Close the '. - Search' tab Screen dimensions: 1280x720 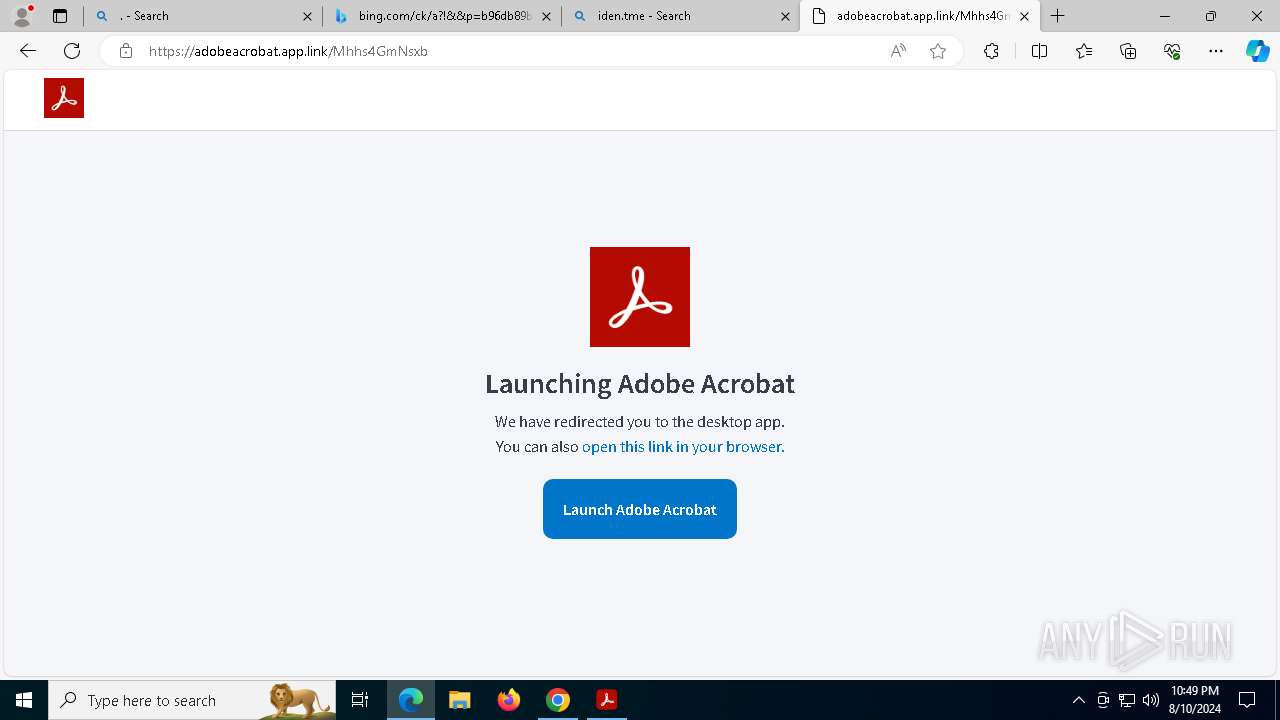point(307,16)
